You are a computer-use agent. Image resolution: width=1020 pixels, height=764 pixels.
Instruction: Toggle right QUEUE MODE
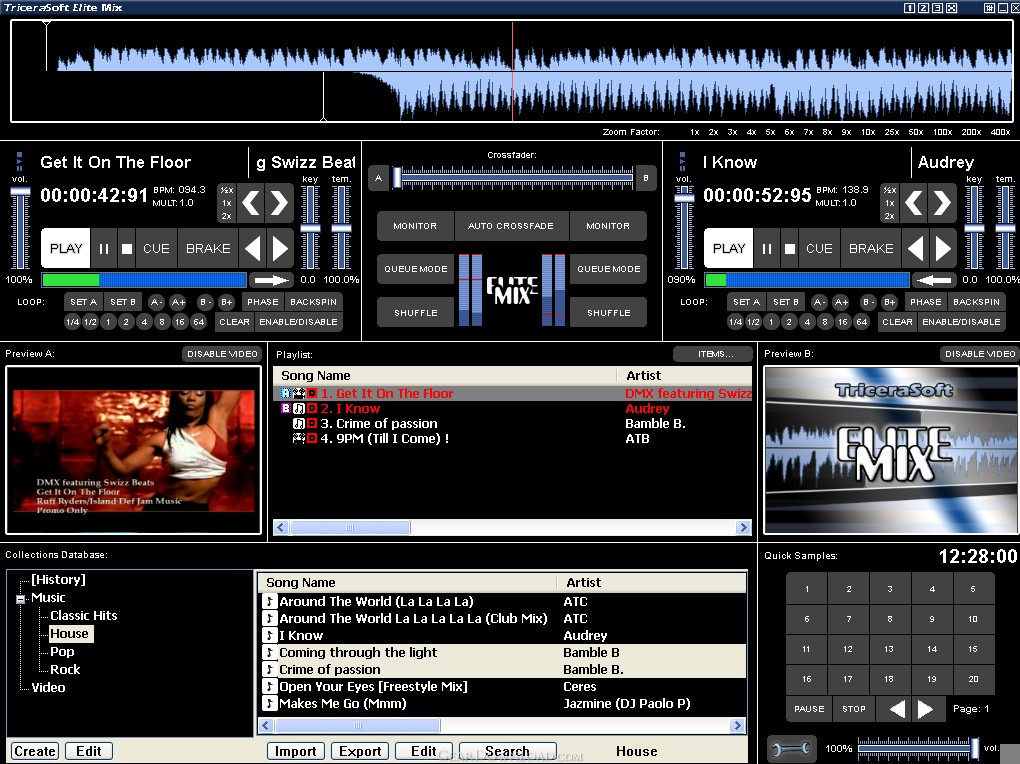click(608, 269)
